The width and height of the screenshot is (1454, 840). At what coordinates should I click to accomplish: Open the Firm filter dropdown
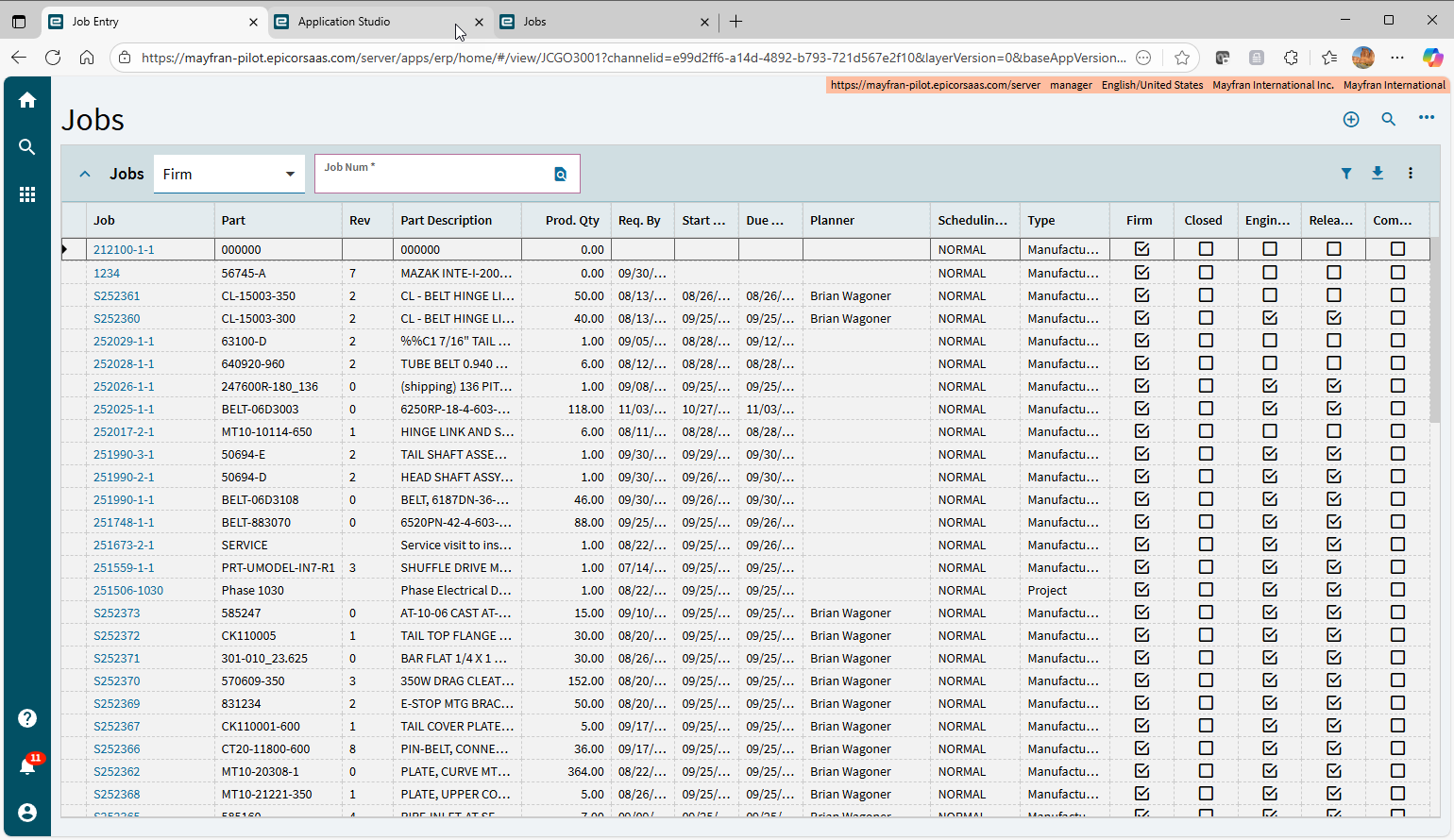[228, 175]
